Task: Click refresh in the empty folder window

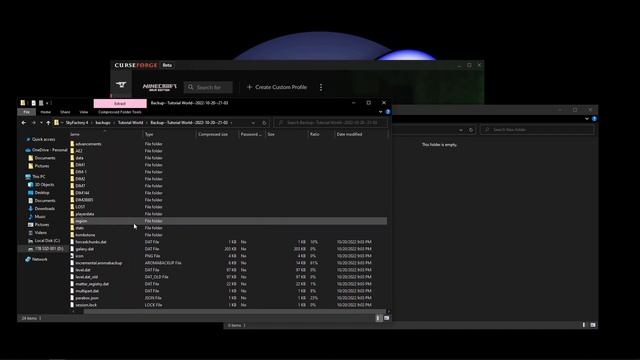Action: click(471, 130)
